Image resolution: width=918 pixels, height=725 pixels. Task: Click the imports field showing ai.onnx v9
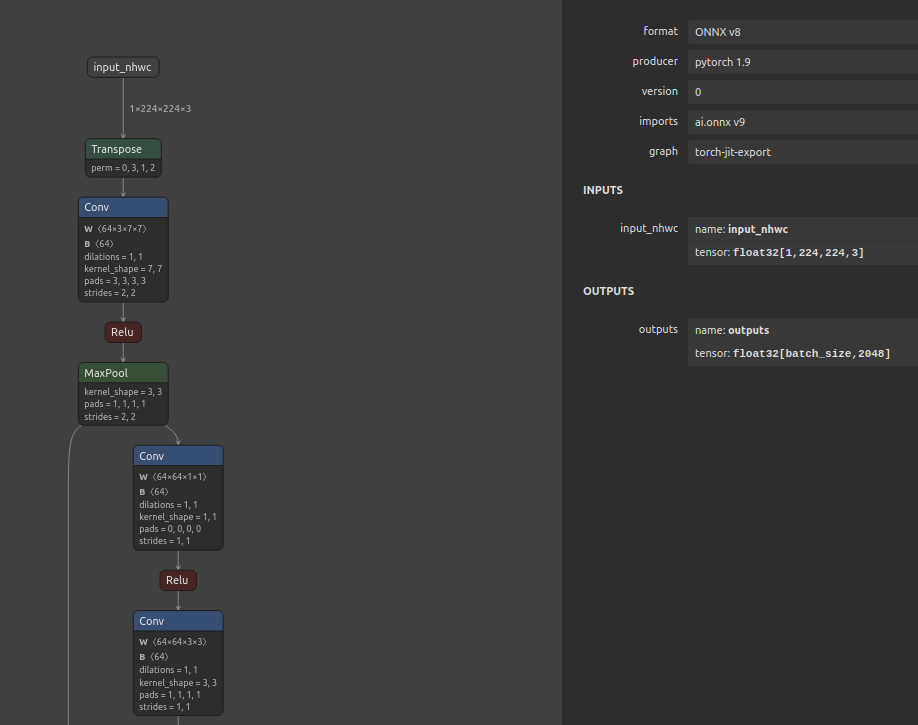coord(802,122)
